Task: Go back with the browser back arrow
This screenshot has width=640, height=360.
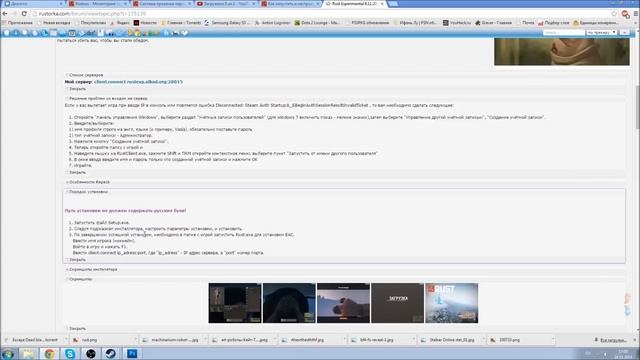Action: (x=5, y=13)
